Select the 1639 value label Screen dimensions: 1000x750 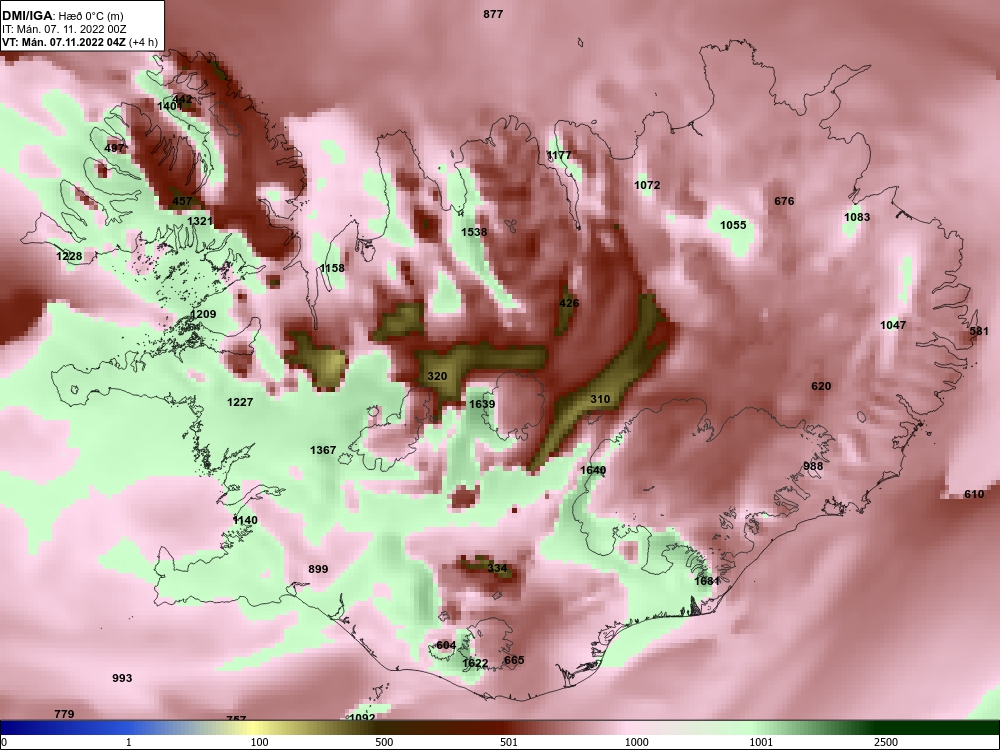(x=482, y=404)
